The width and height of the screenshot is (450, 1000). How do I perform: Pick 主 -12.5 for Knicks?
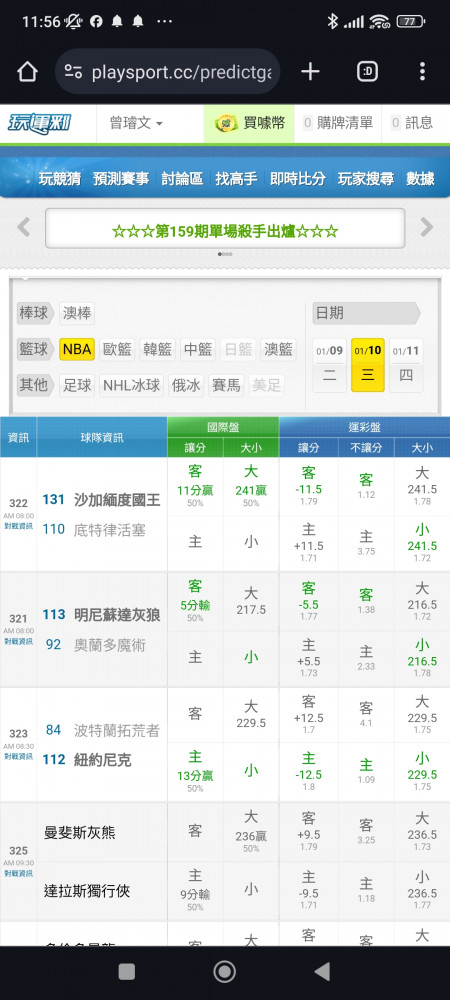click(308, 772)
